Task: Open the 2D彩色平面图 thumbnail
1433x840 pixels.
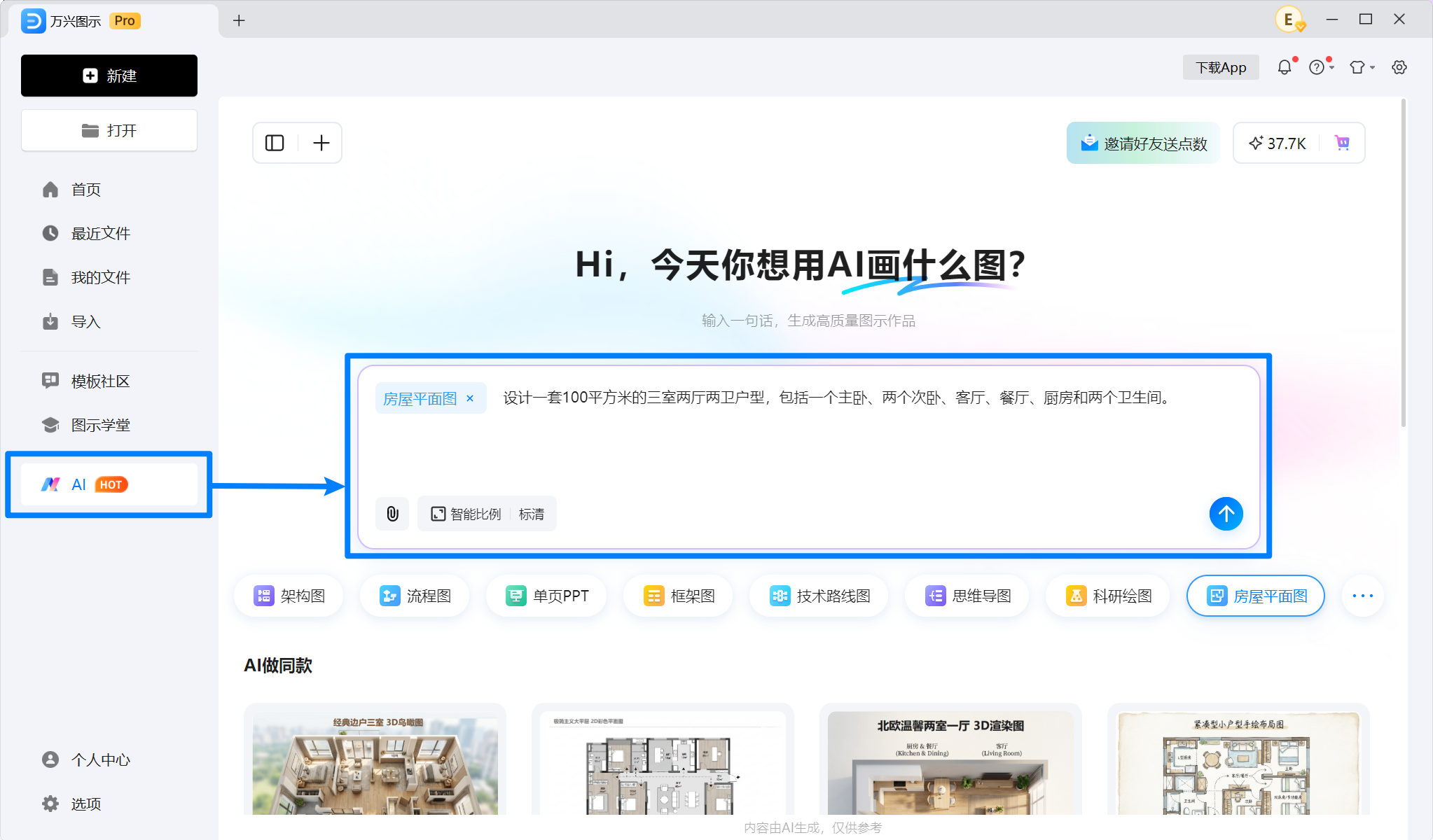Action: 663,759
